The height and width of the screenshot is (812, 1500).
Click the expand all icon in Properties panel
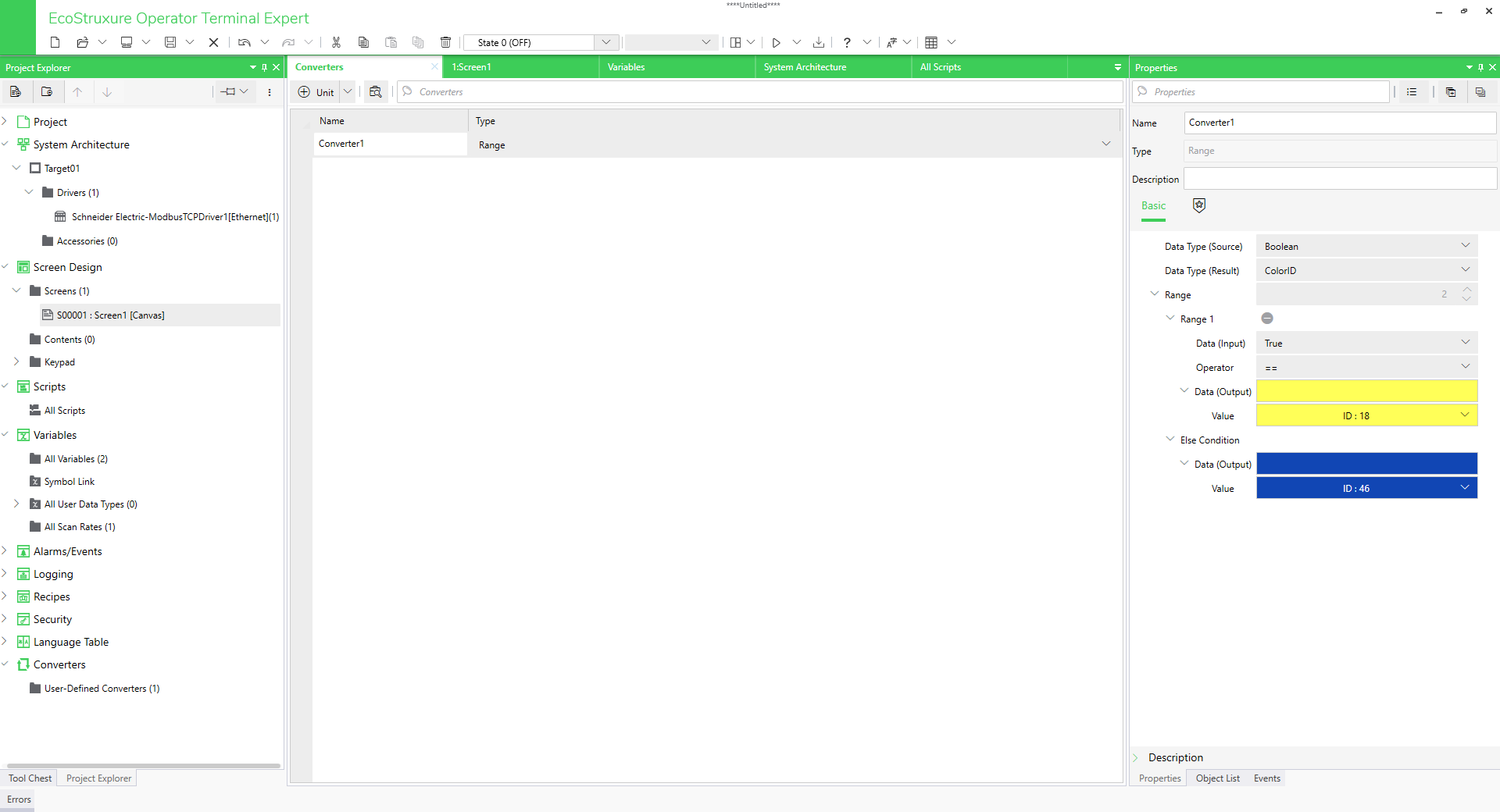click(x=1451, y=91)
